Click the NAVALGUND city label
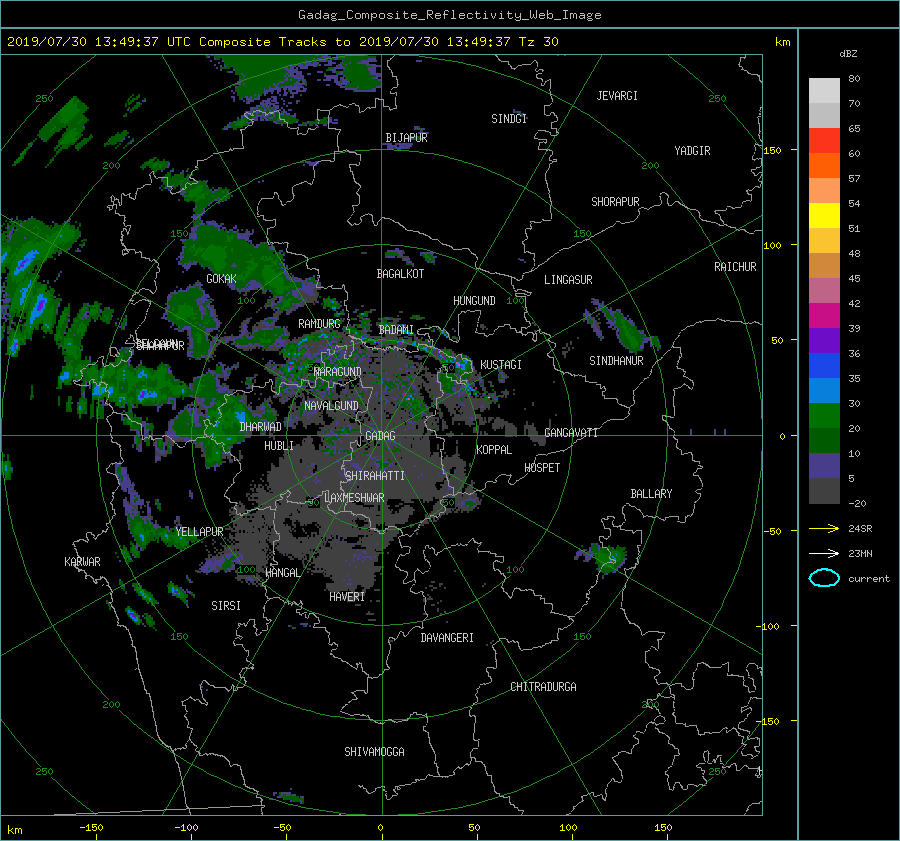The image size is (900, 841). [x=331, y=406]
